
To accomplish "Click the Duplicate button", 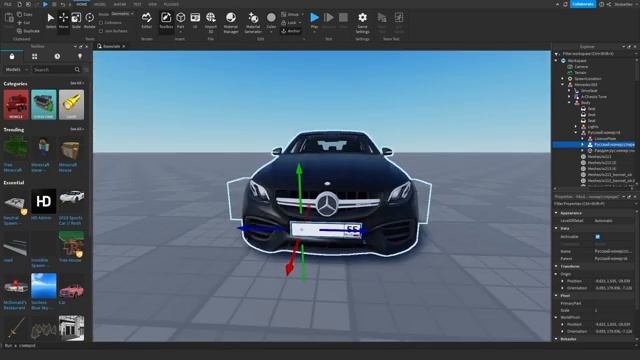I will tap(29, 31).
